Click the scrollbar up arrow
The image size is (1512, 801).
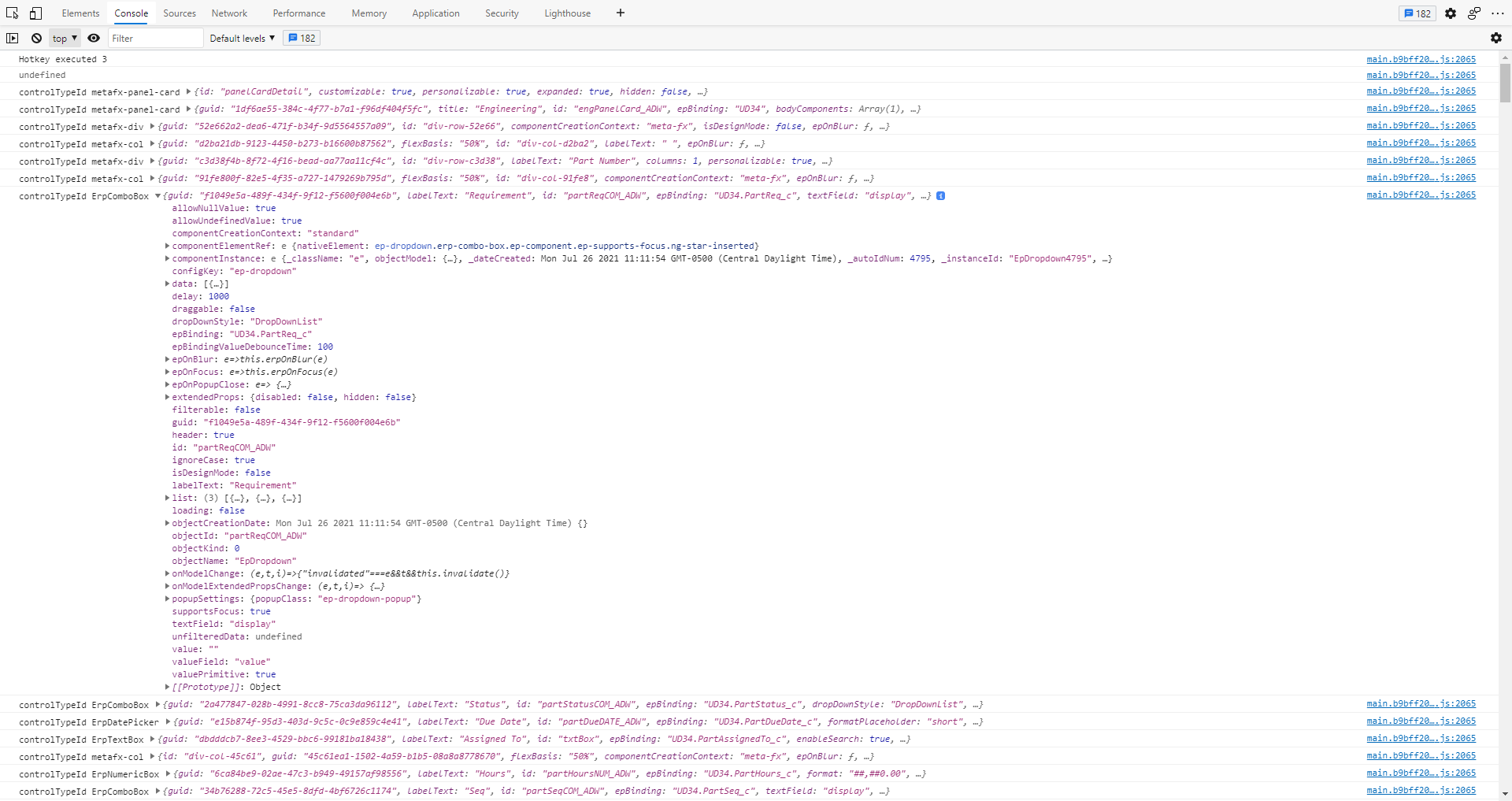click(x=1505, y=57)
